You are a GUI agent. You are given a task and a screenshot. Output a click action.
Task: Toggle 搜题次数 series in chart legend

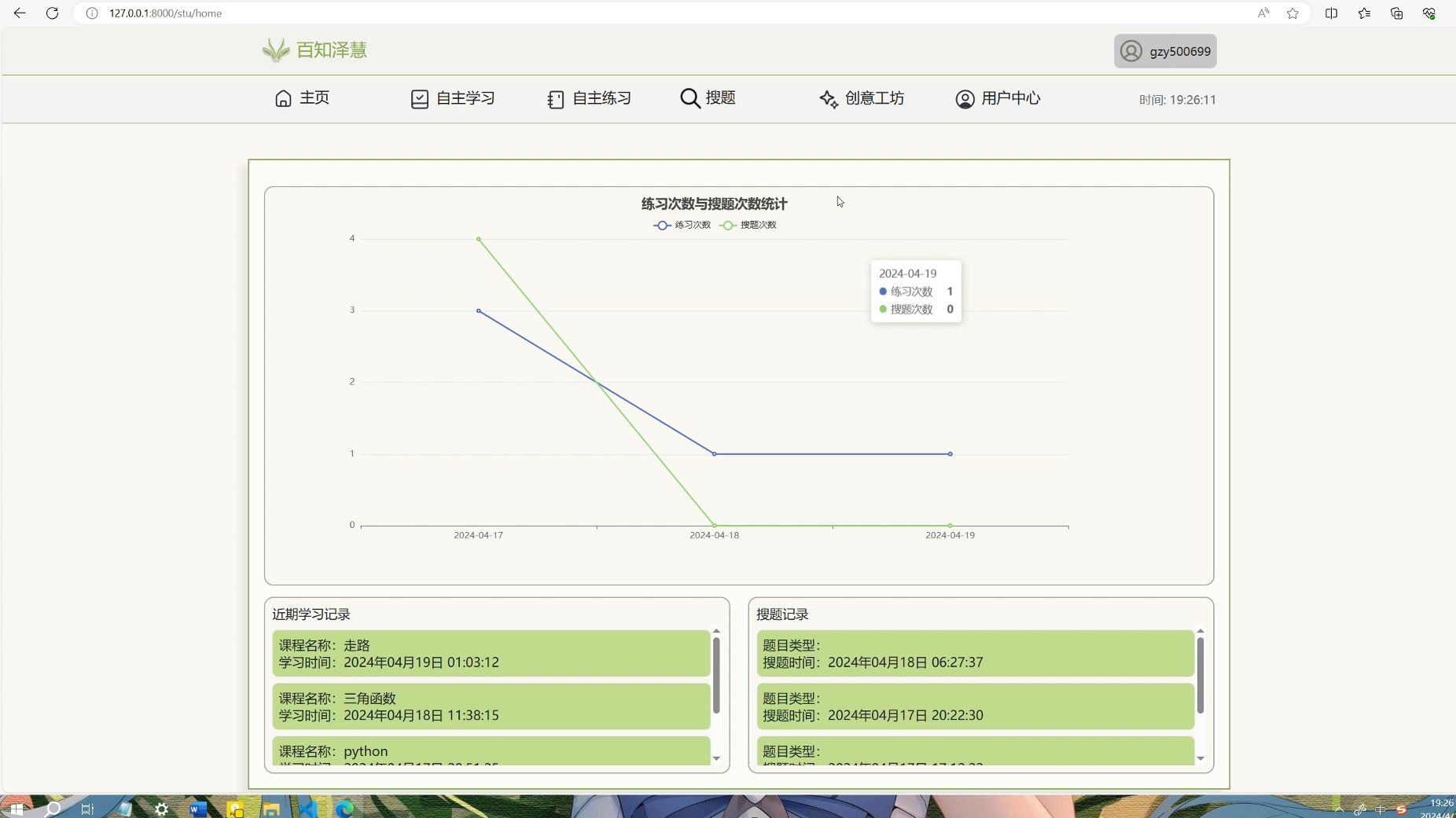[x=748, y=226]
